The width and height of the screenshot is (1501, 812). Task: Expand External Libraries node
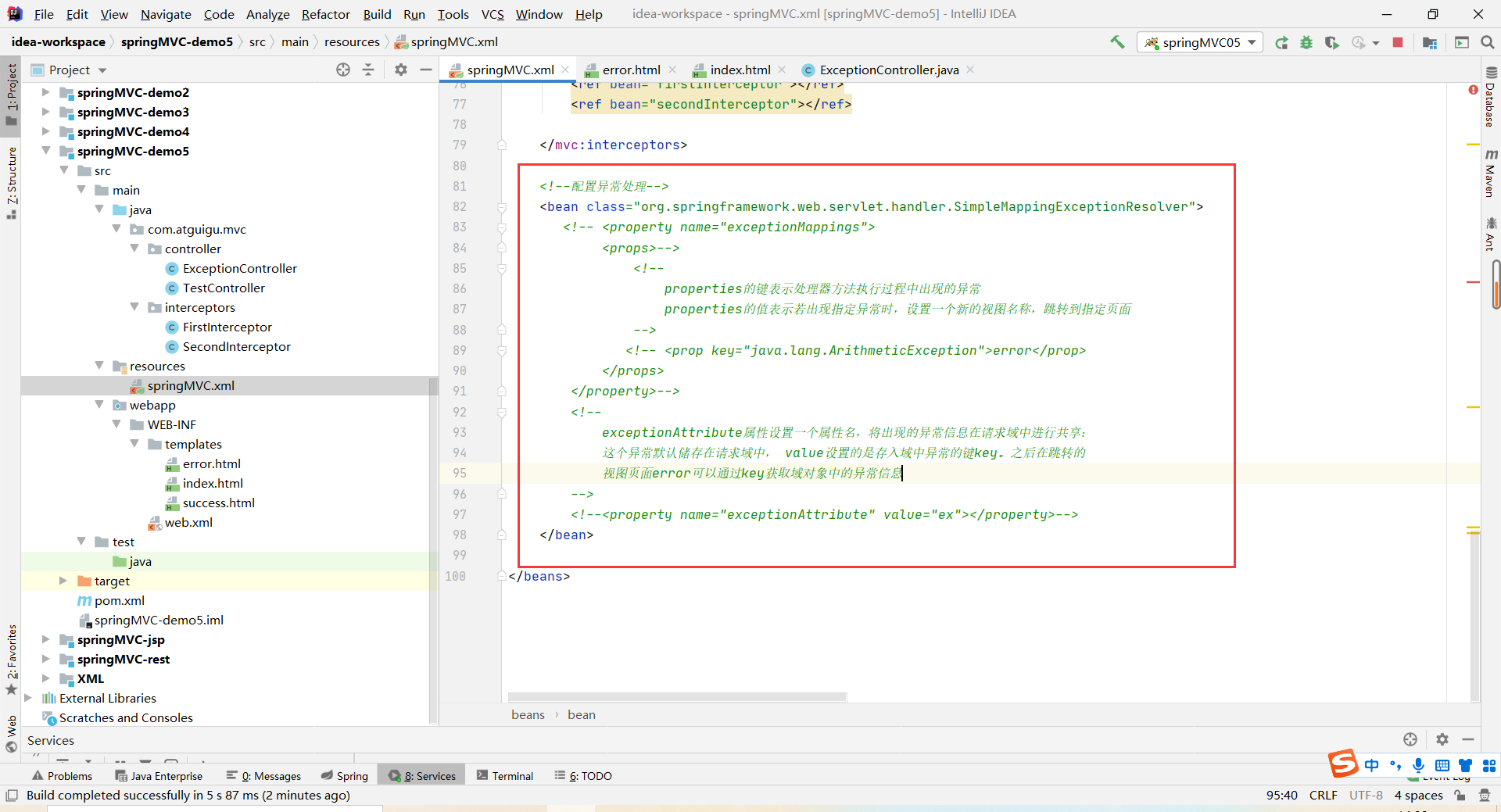tap(28, 698)
